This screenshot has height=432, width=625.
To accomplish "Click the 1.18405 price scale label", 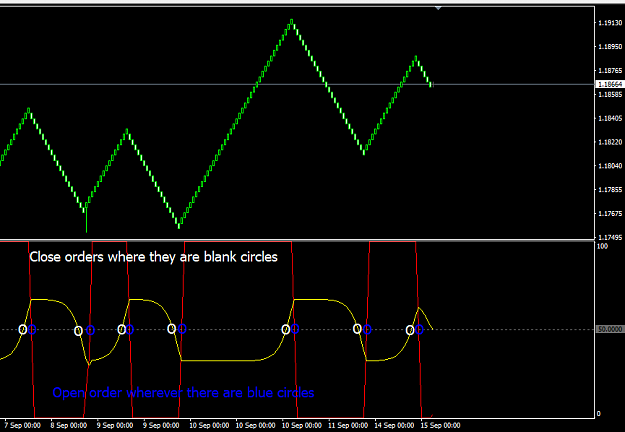I will tap(610, 118).
